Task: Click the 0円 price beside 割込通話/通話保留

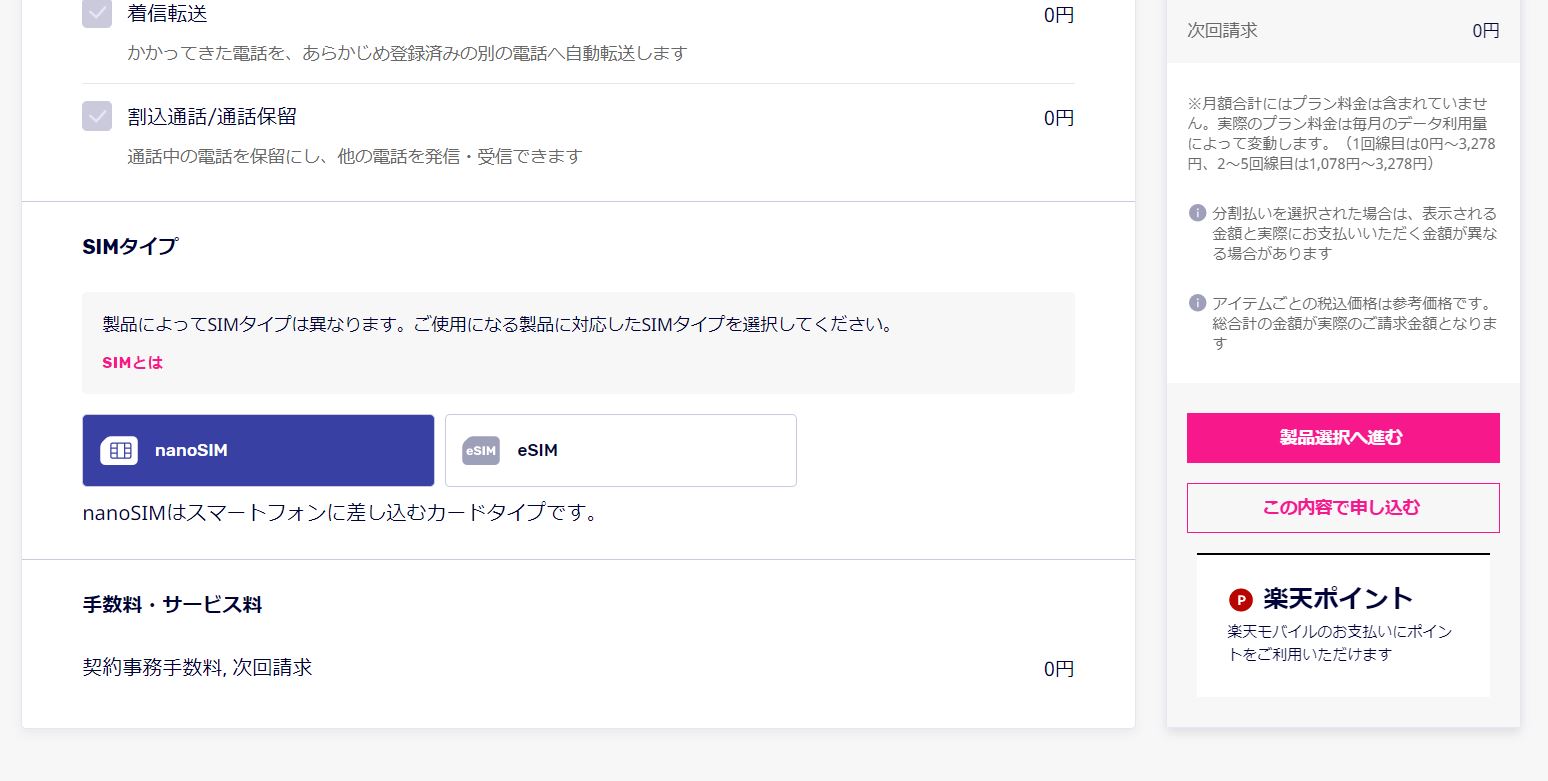Action: (x=1059, y=118)
